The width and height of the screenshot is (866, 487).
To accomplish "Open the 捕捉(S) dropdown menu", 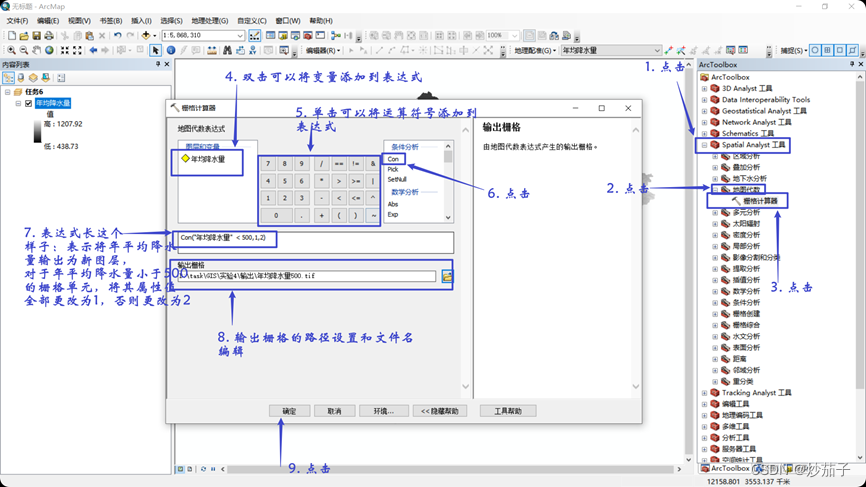I will click(794, 50).
